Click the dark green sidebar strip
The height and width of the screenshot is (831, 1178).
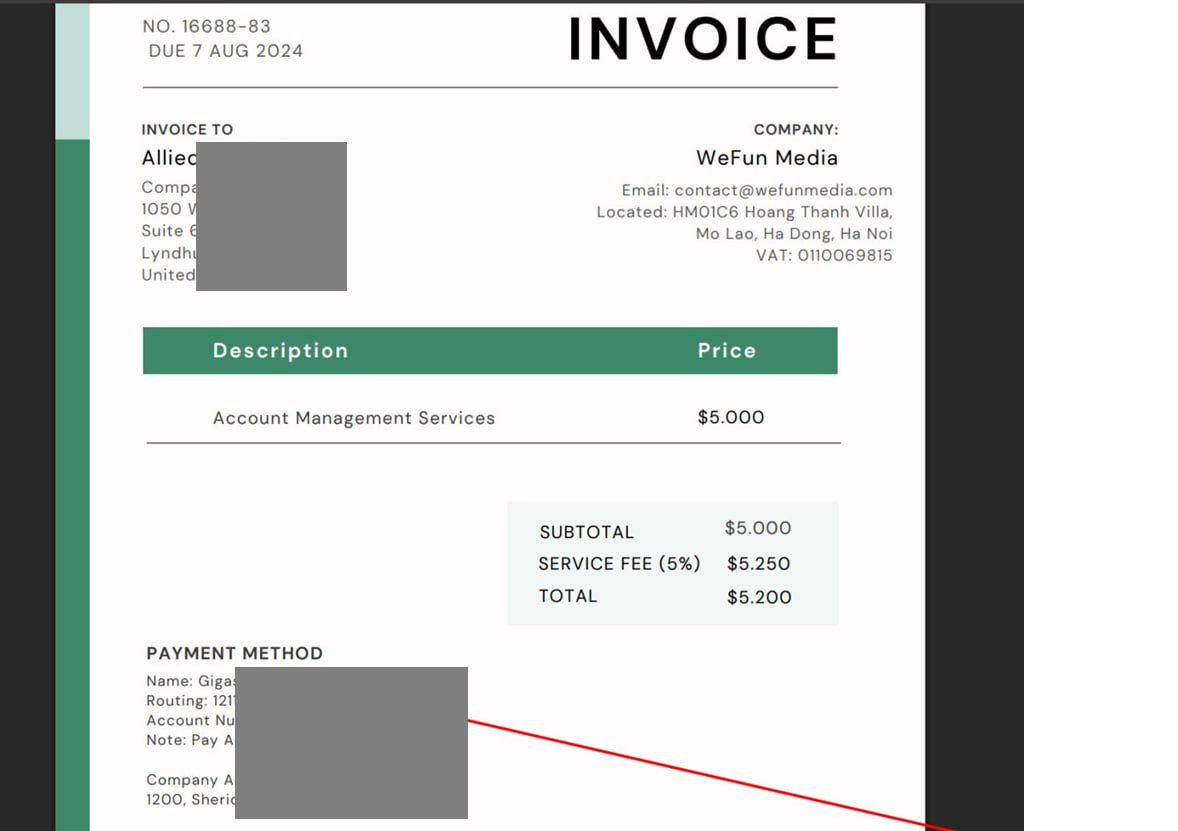click(72, 480)
